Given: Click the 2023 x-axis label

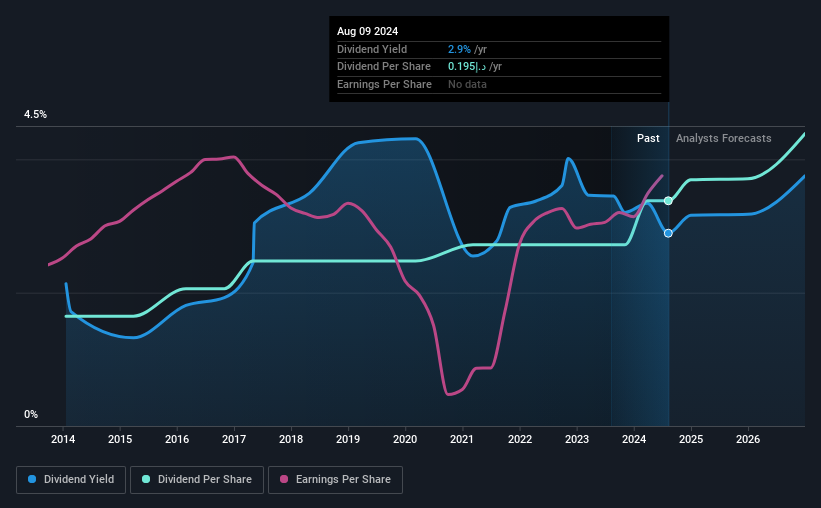Looking at the screenshot, I should (577, 439).
